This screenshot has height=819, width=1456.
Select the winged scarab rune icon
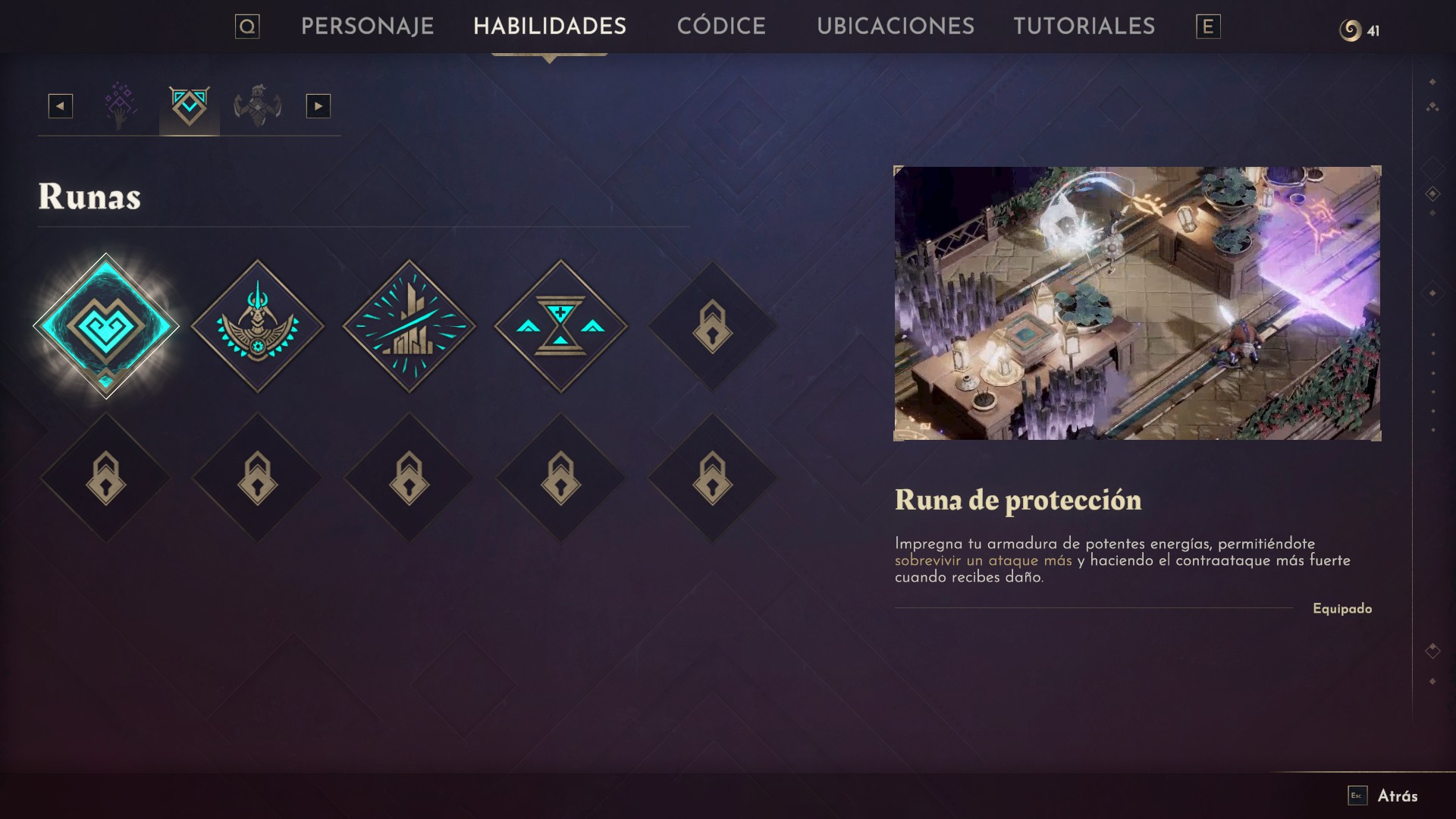[258, 326]
